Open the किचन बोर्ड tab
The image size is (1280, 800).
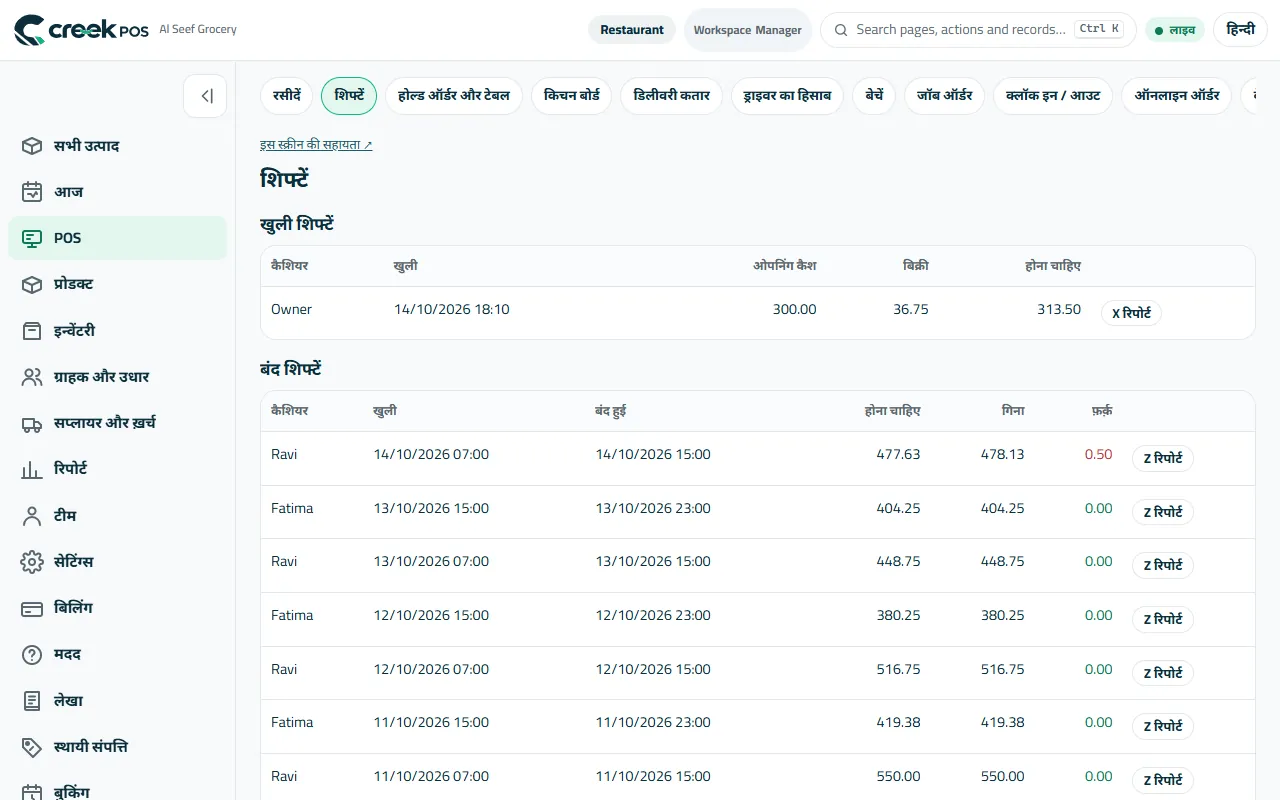point(572,96)
